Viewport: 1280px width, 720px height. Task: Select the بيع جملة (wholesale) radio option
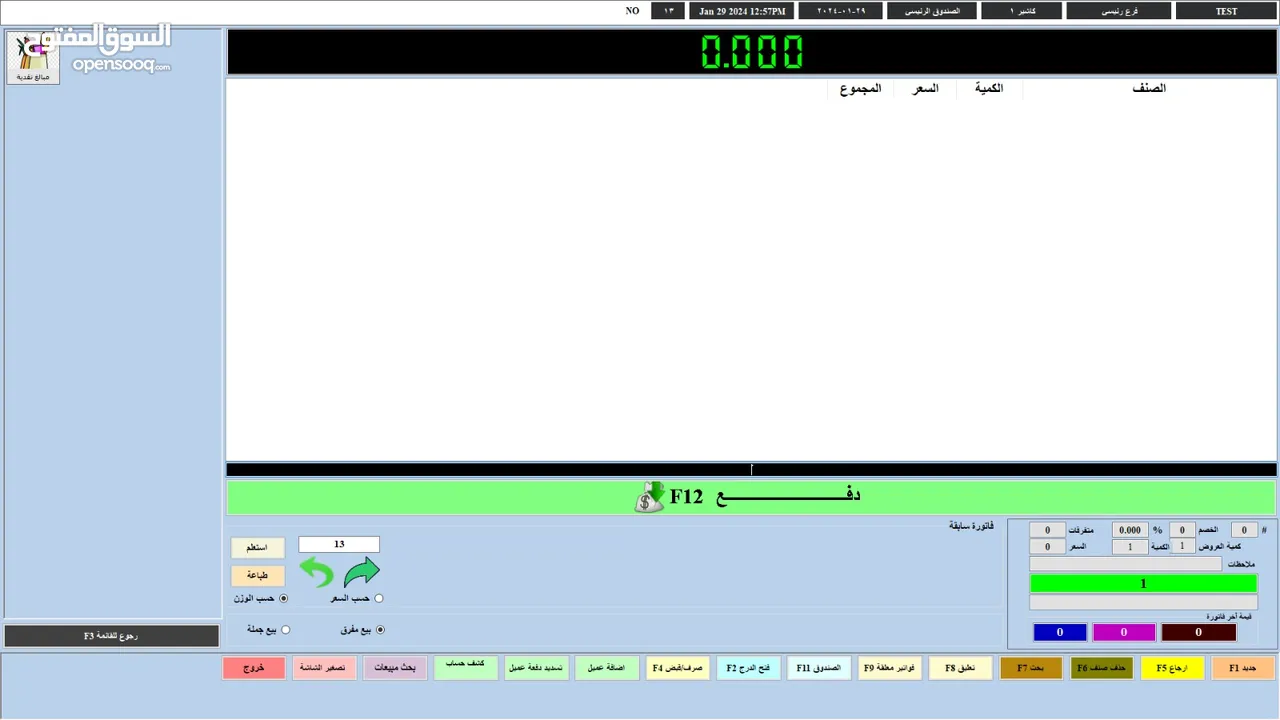[286, 630]
